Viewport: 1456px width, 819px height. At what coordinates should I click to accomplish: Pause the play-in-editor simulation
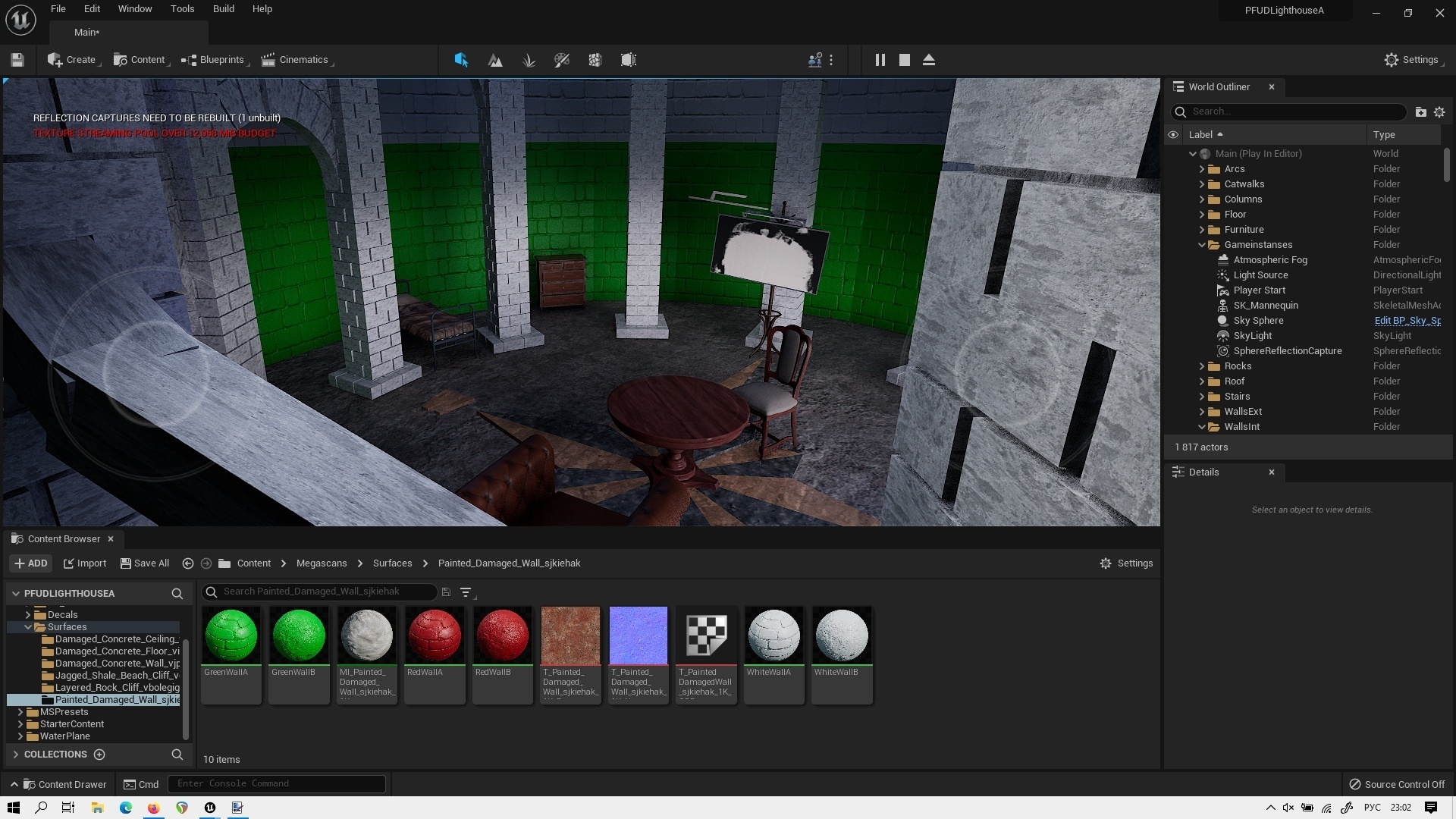pyautogui.click(x=880, y=60)
